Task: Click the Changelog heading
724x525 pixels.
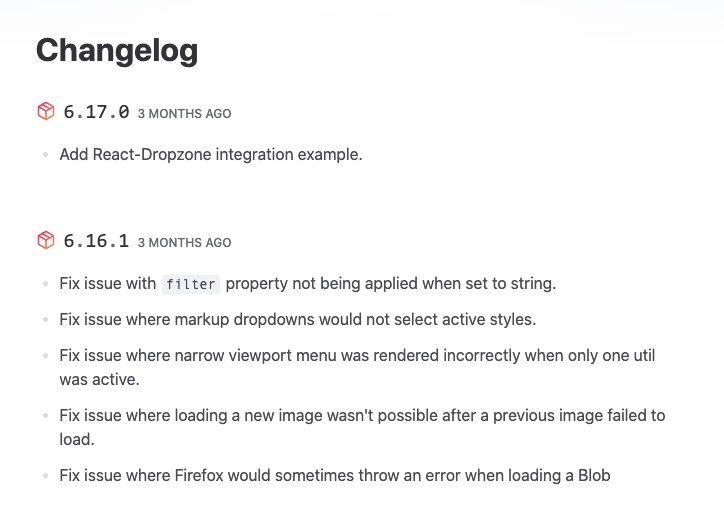Action: pos(117,51)
